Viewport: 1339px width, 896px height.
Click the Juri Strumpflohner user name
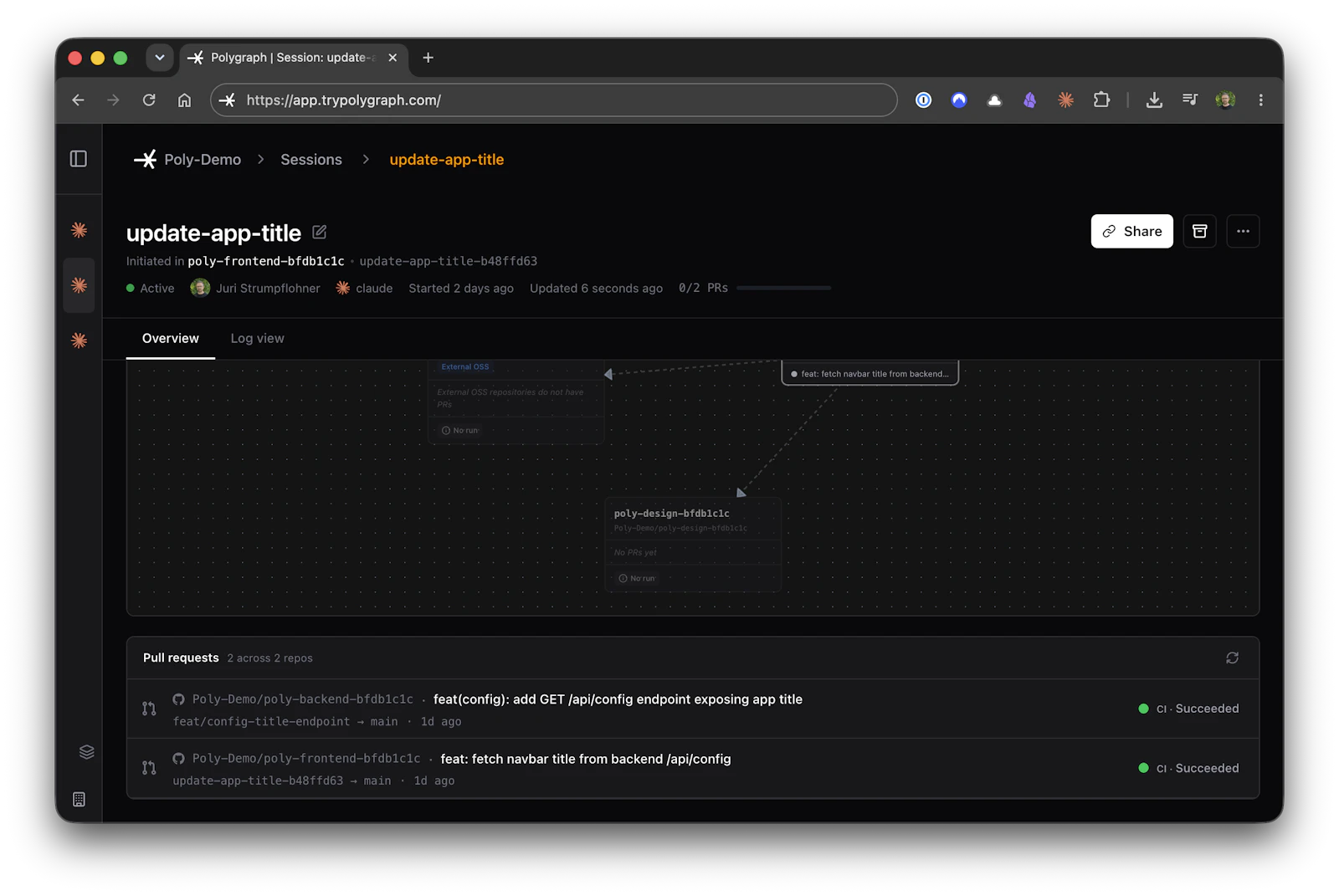268,288
